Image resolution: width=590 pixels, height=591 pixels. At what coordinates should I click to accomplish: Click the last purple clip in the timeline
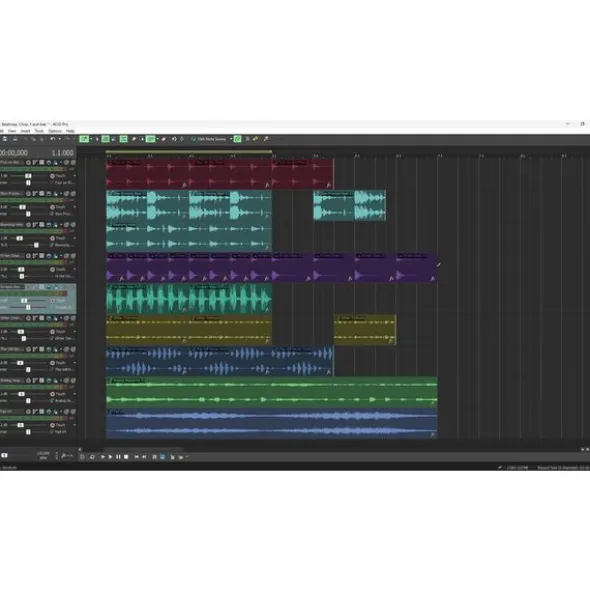[x=417, y=268]
